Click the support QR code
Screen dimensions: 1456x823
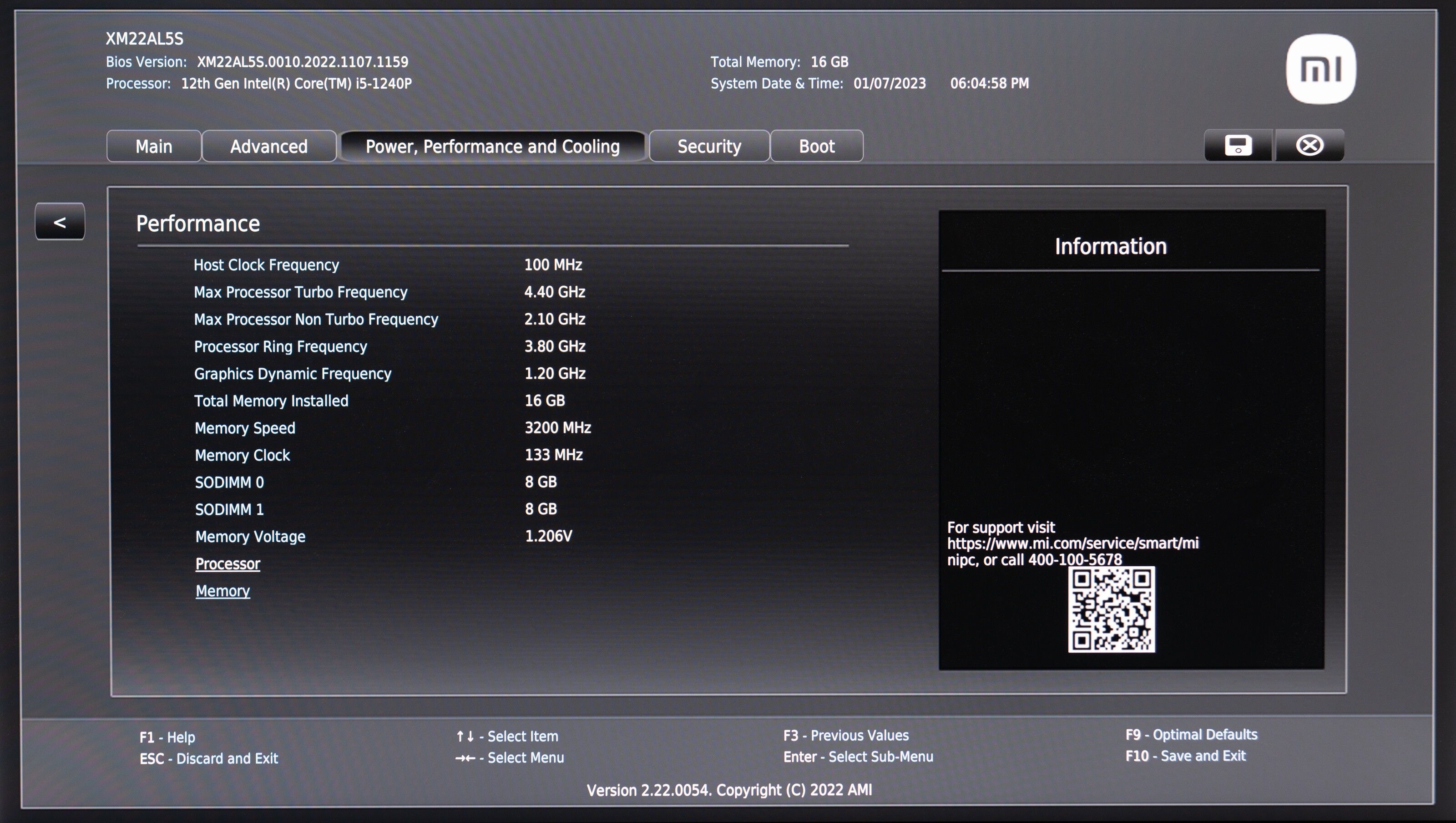1111,610
